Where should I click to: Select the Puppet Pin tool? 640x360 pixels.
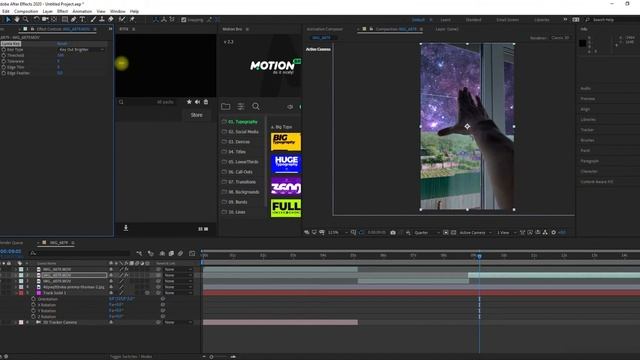[x=132, y=20]
